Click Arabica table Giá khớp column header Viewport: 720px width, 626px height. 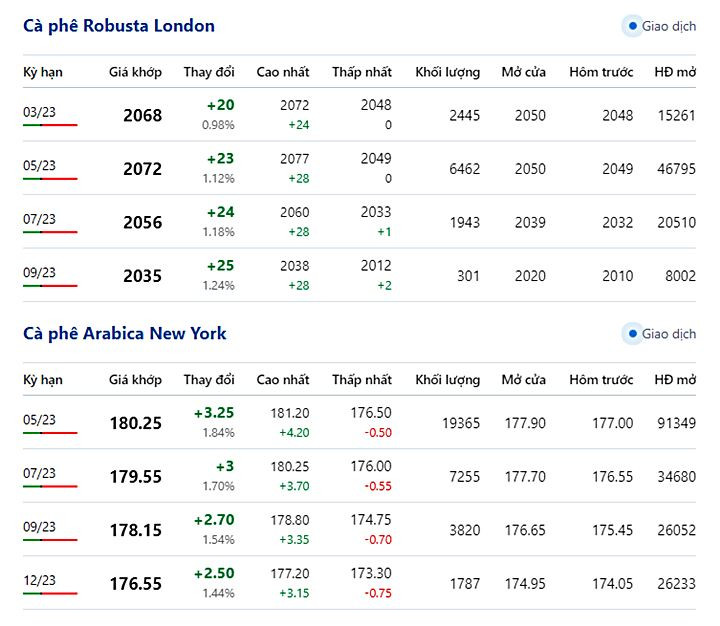[x=135, y=380]
